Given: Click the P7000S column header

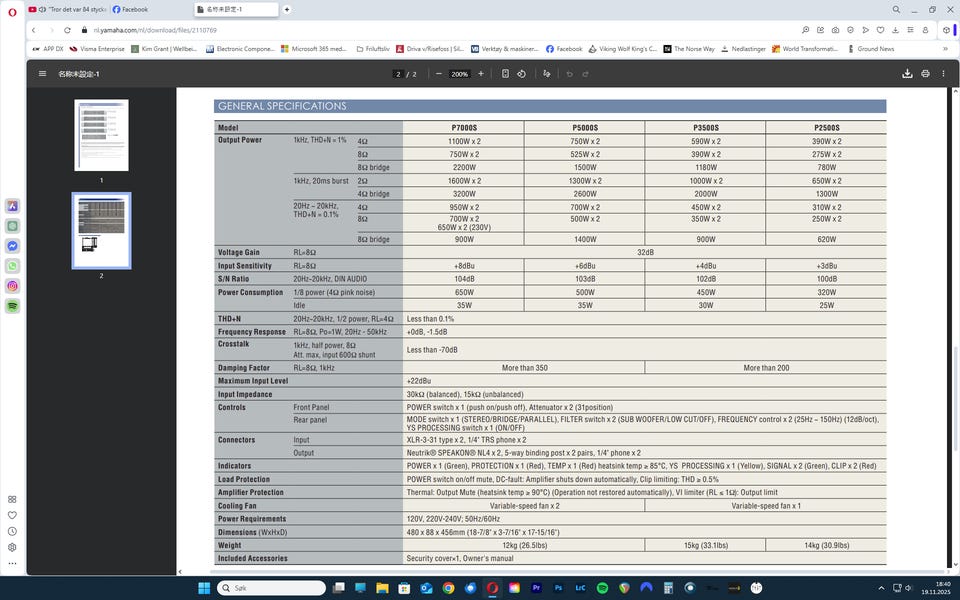Looking at the screenshot, I should (464, 128).
